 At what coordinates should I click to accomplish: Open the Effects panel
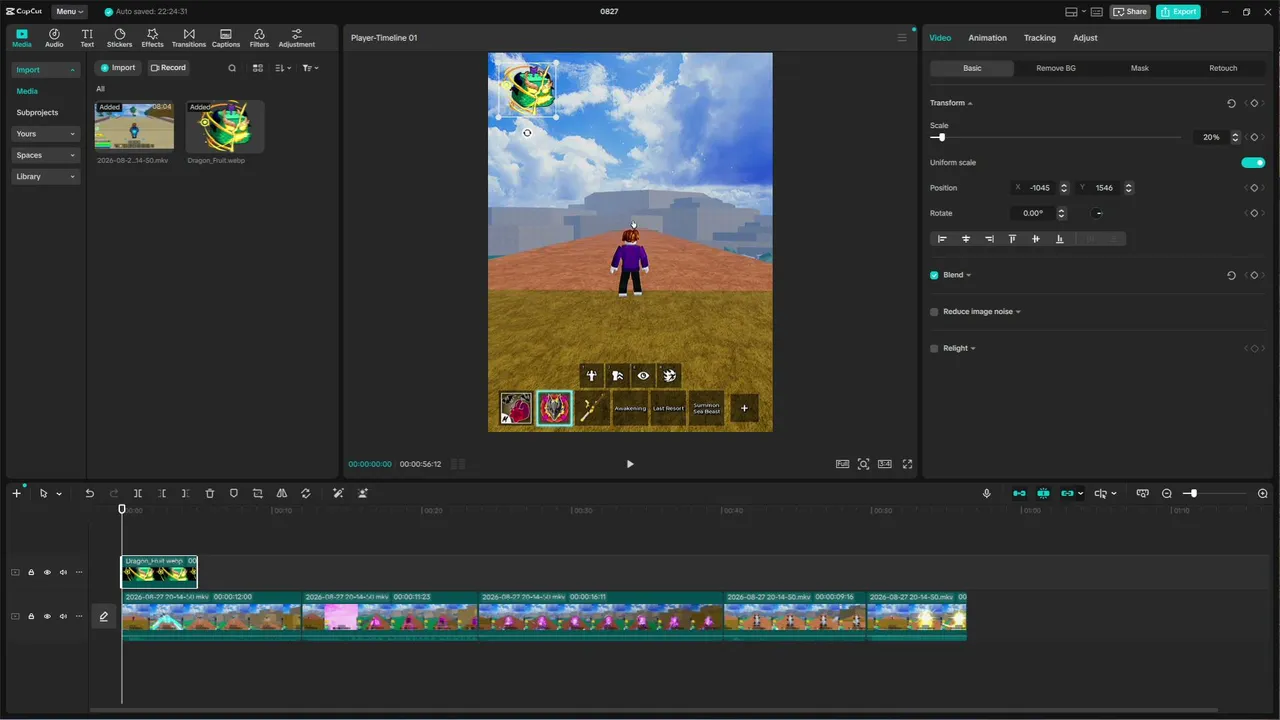pos(152,38)
